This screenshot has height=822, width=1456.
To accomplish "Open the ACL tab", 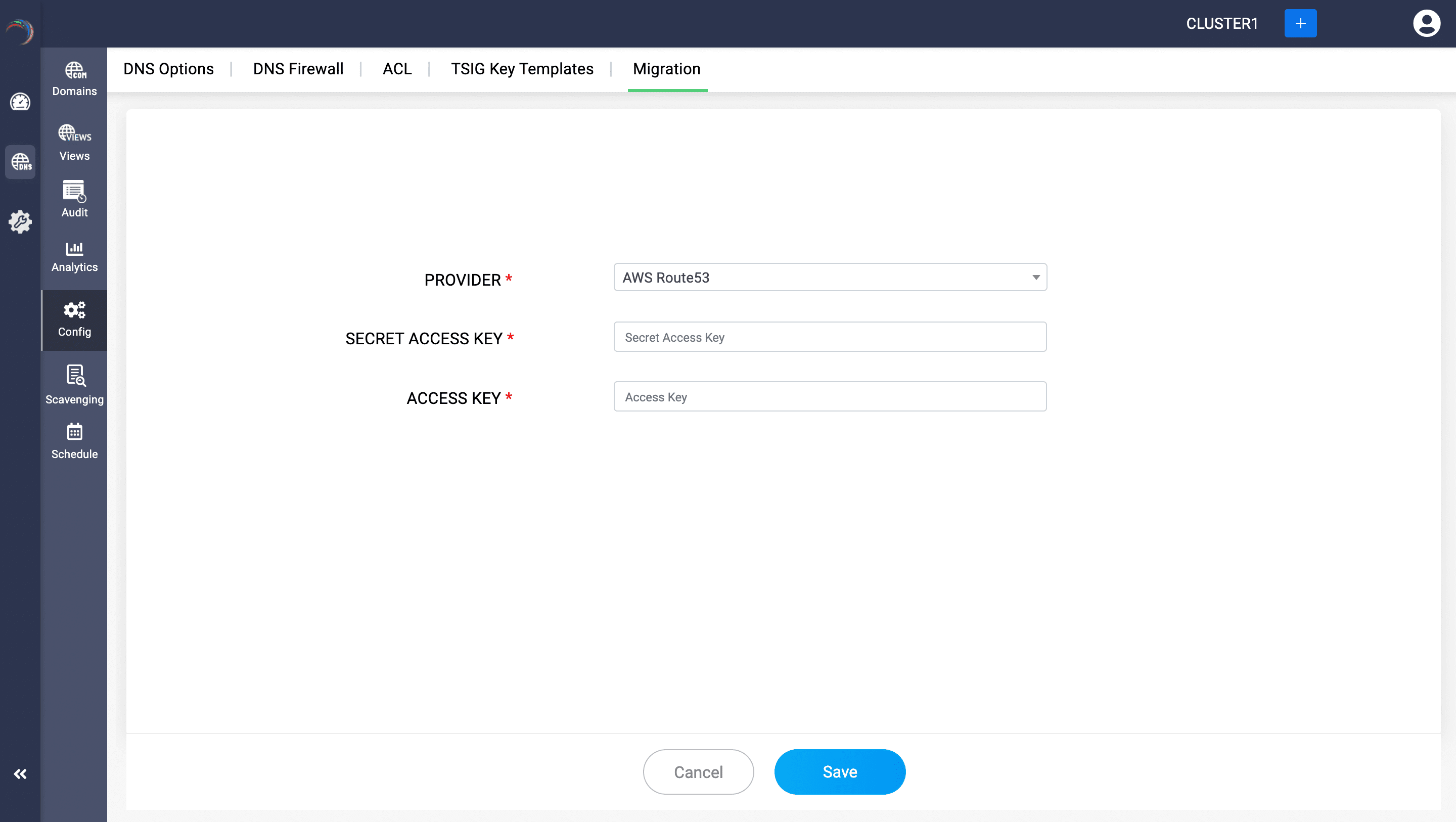I will pos(397,69).
